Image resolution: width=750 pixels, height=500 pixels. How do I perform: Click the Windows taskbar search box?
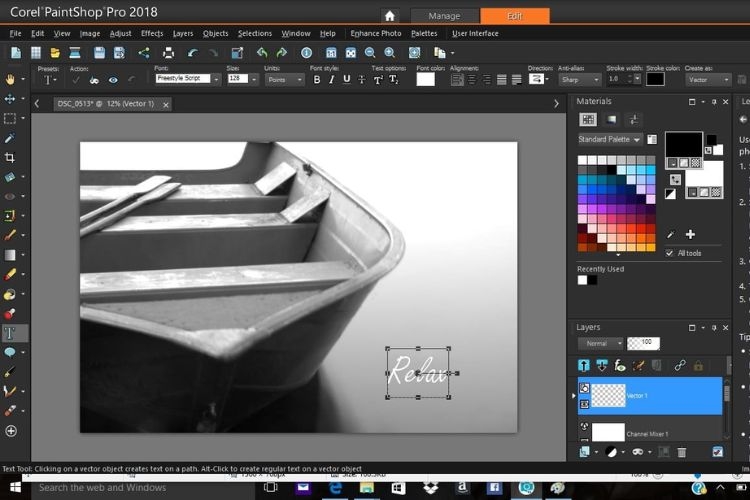point(100,488)
